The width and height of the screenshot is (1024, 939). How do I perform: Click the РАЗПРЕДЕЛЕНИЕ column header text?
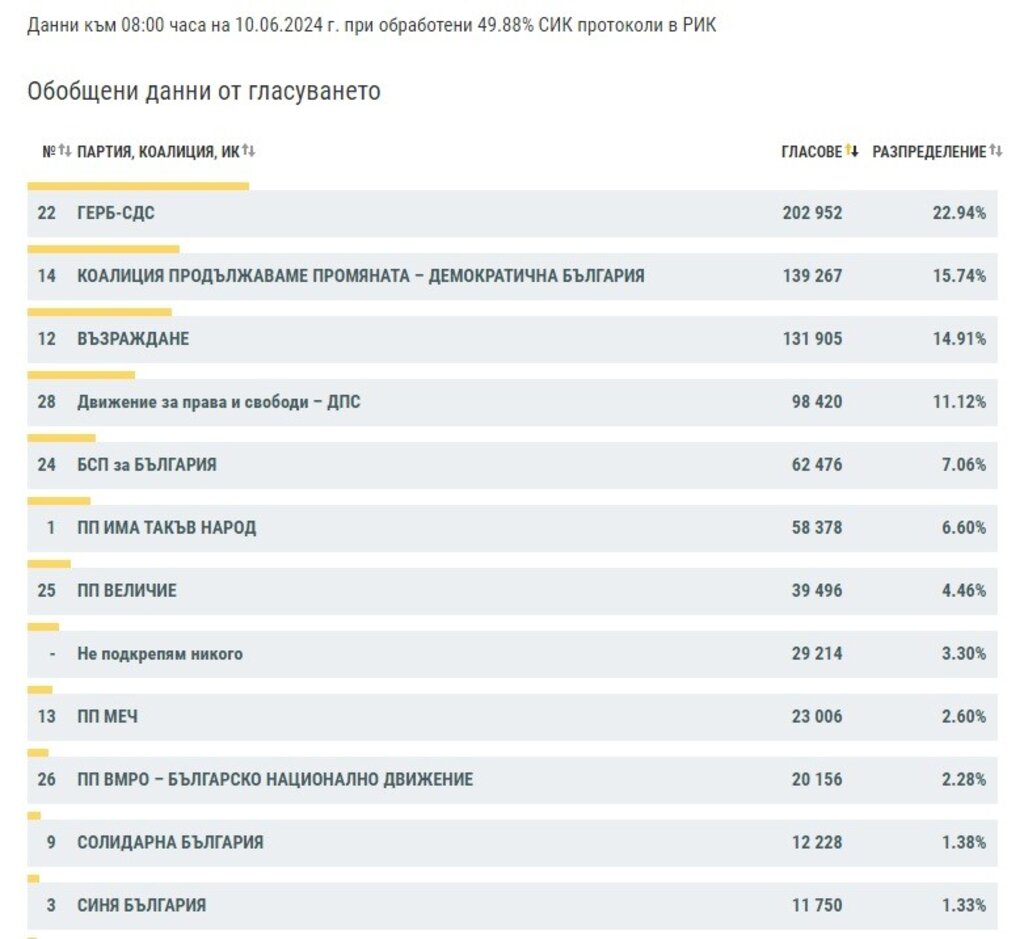tap(929, 152)
